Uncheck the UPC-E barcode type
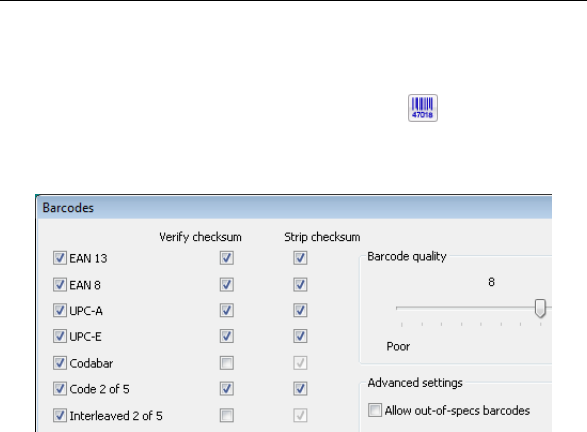 pyautogui.click(x=60, y=336)
